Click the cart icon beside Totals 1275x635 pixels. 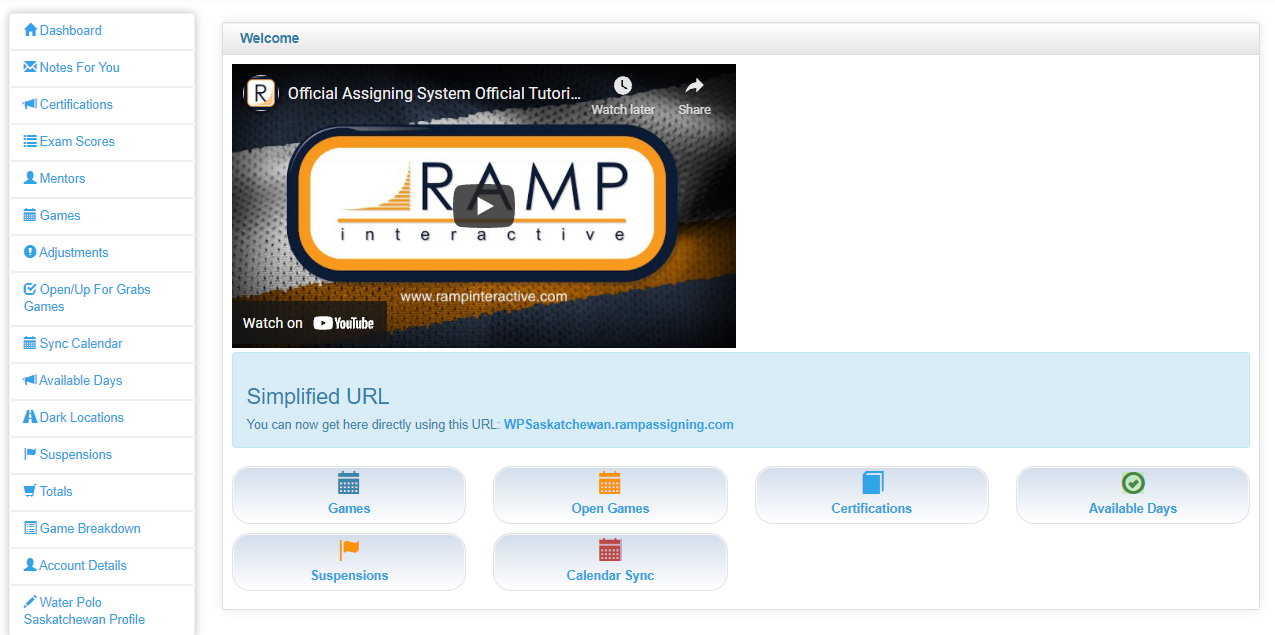pos(30,491)
